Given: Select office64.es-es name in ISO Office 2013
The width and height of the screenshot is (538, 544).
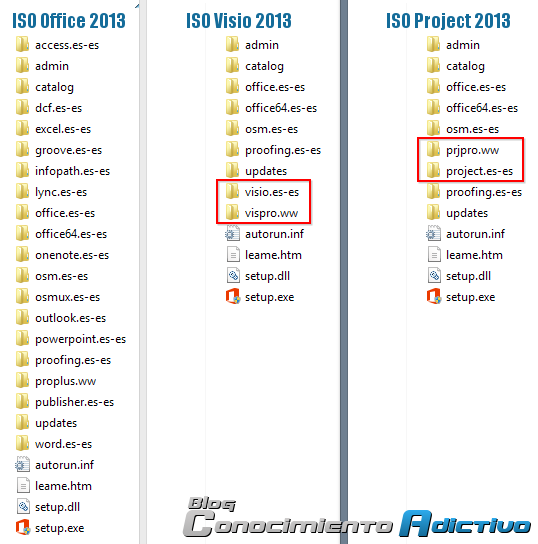Looking at the screenshot, I should (71, 234).
